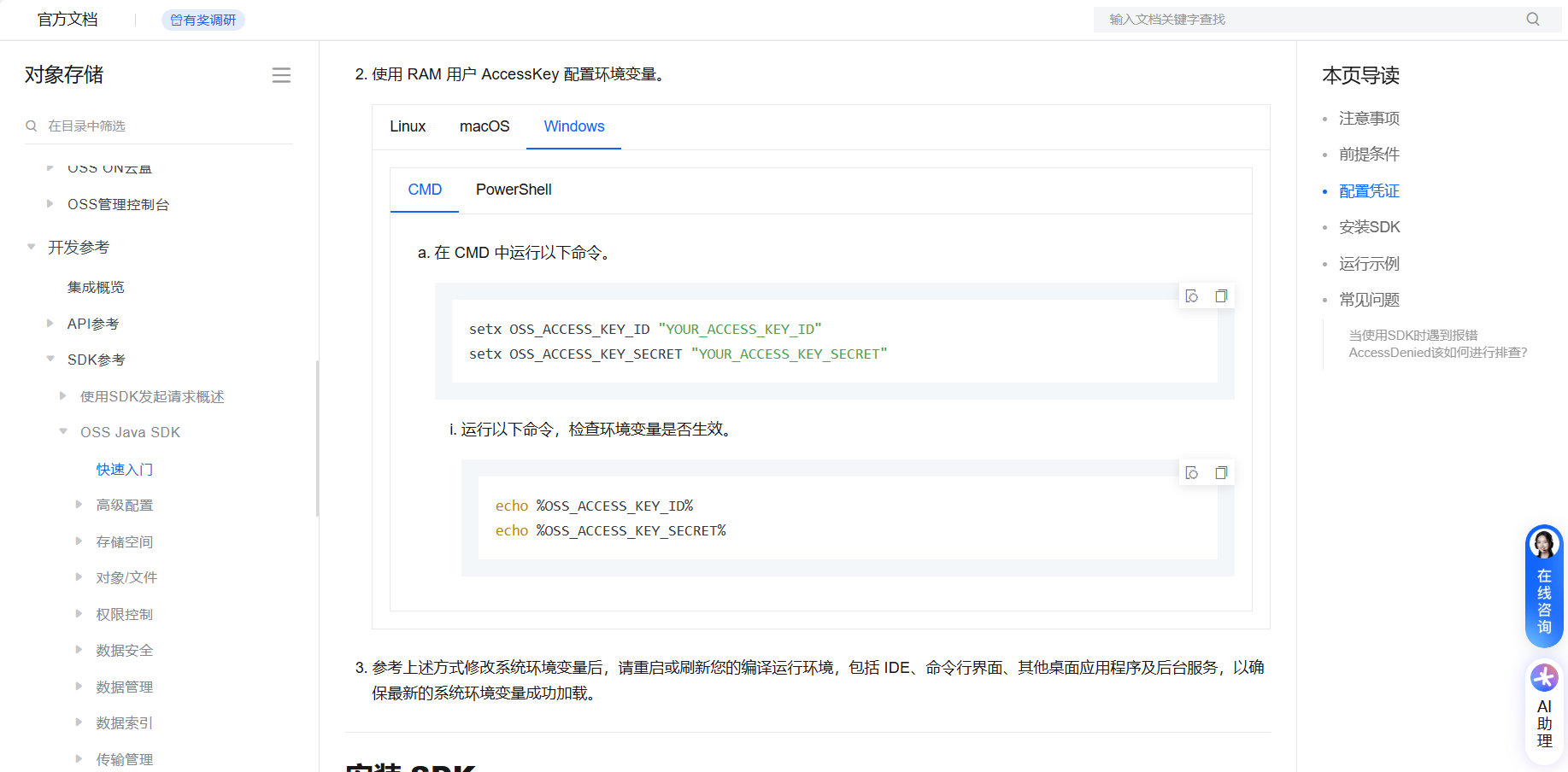Click the sidebar catalog filter search icon
1568x772 pixels.
click(31, 126)
